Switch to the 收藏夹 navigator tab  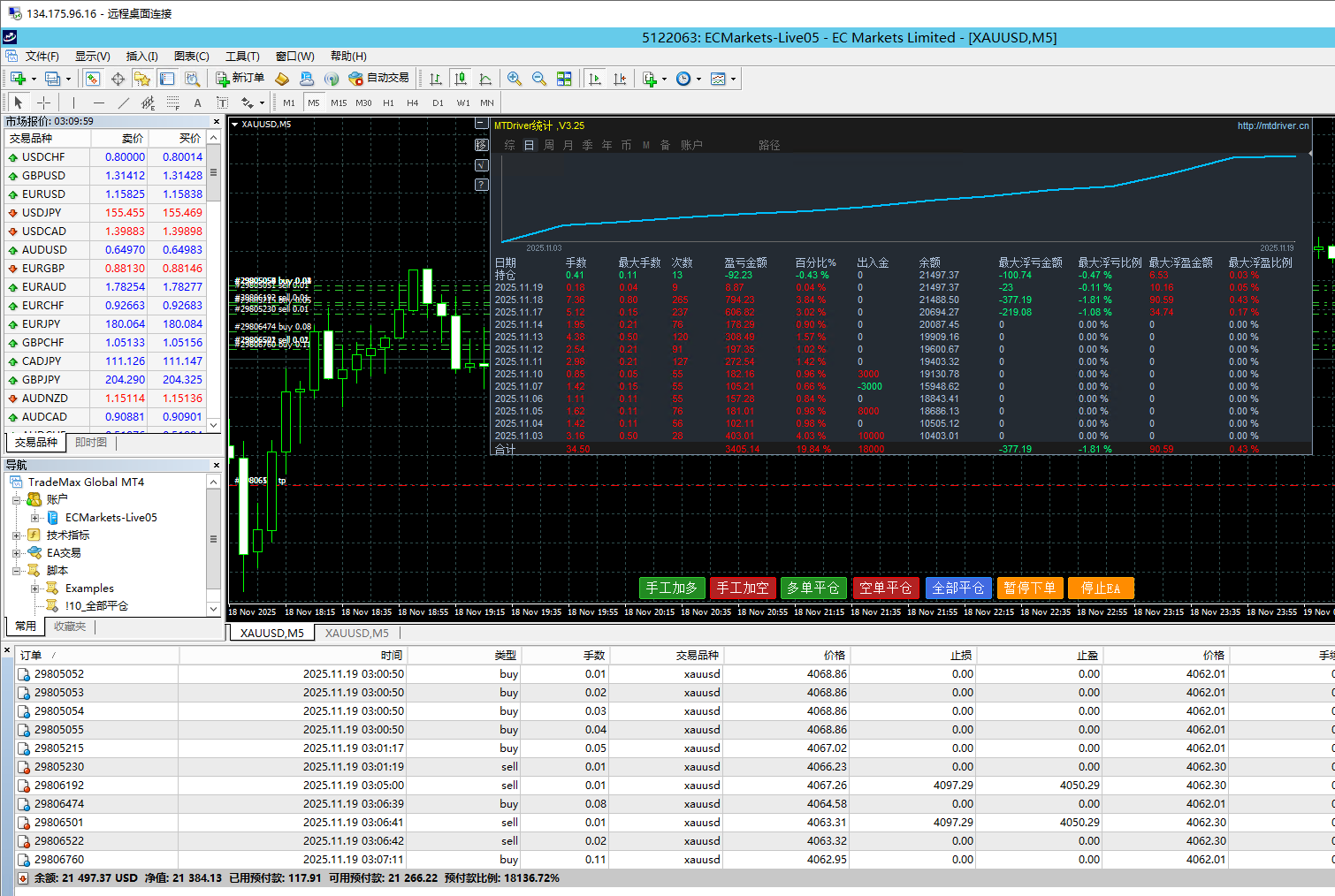point(70,626)
